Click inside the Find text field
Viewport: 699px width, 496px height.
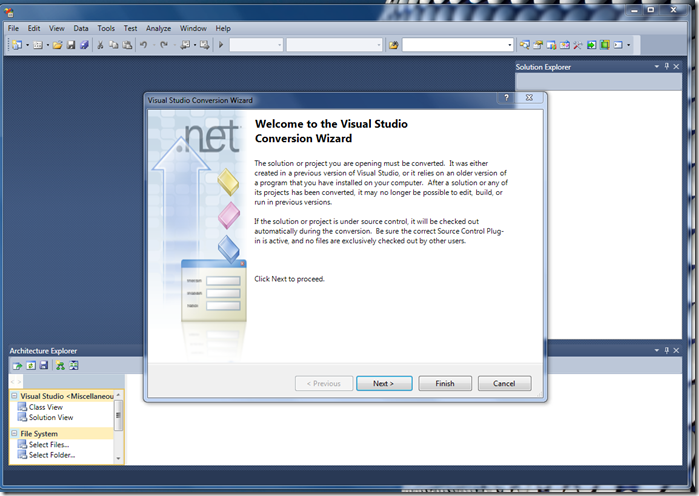pos(454,45)
